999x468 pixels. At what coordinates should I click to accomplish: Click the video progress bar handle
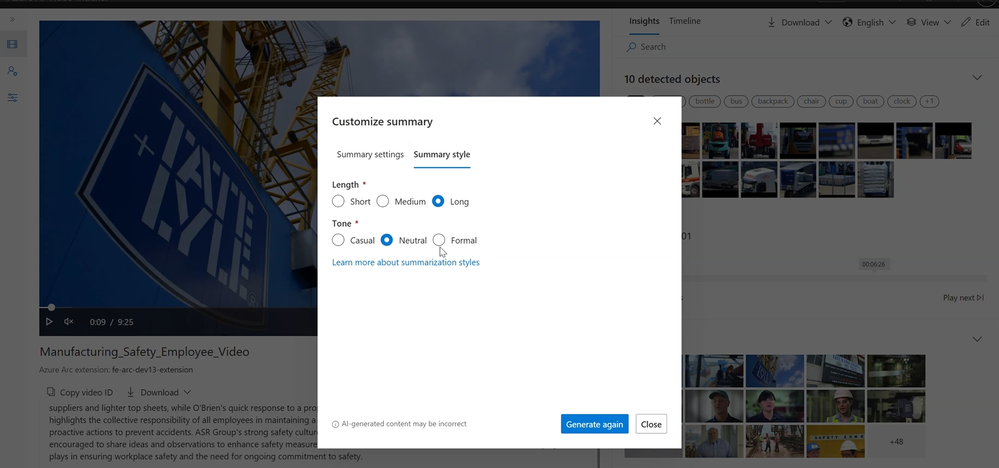click(x=52, y=308)
